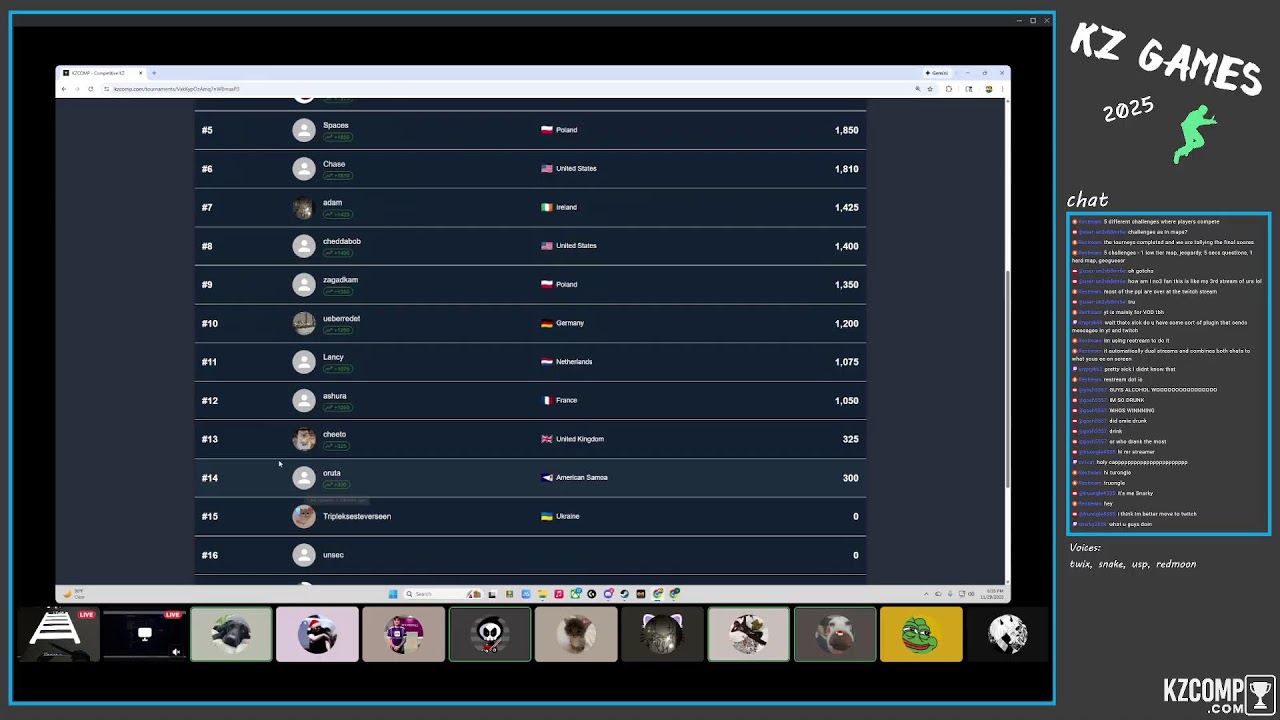Click player name unsec in row #16
The width and height of the screenshot is (1280, 720).
333,555
